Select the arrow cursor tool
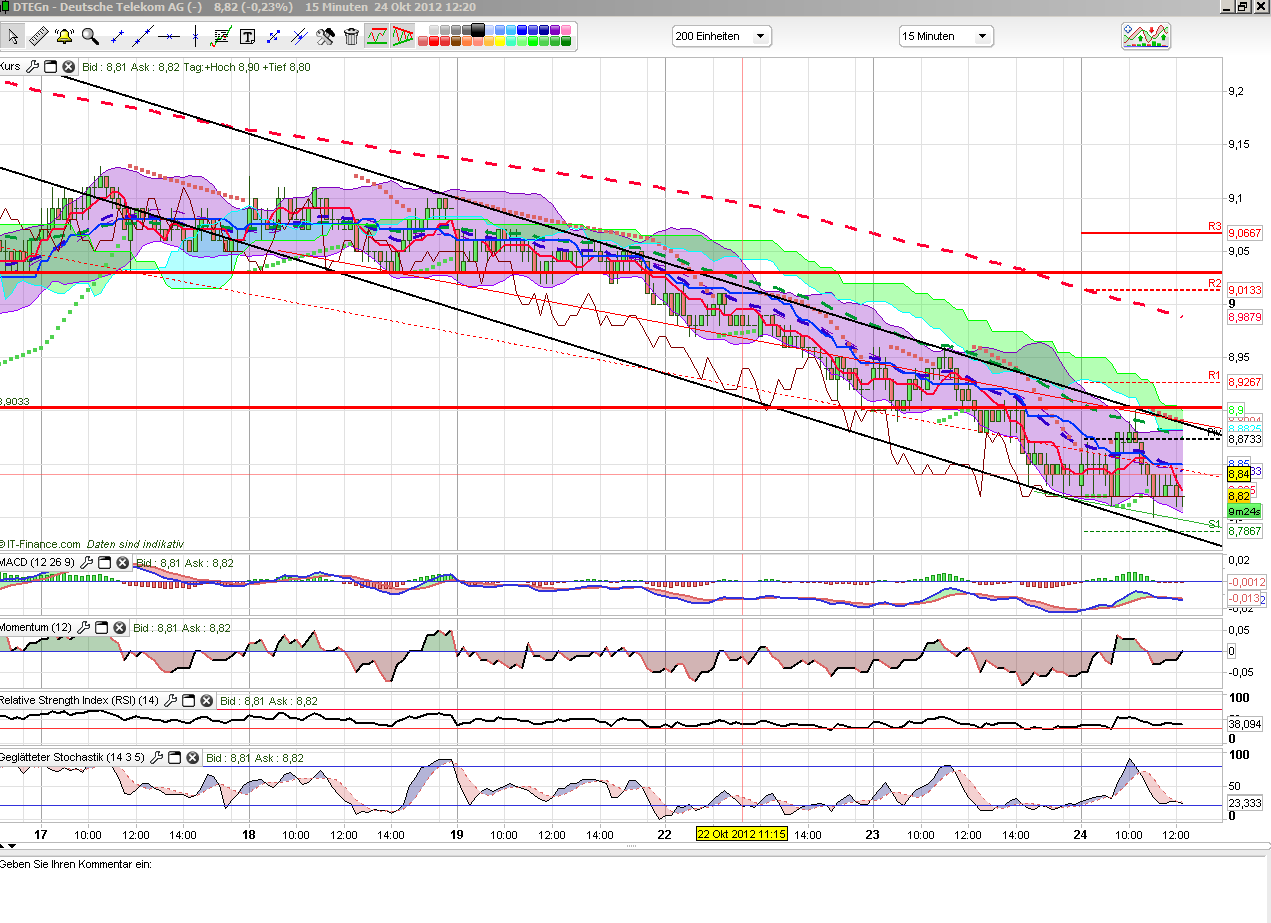 14,37
